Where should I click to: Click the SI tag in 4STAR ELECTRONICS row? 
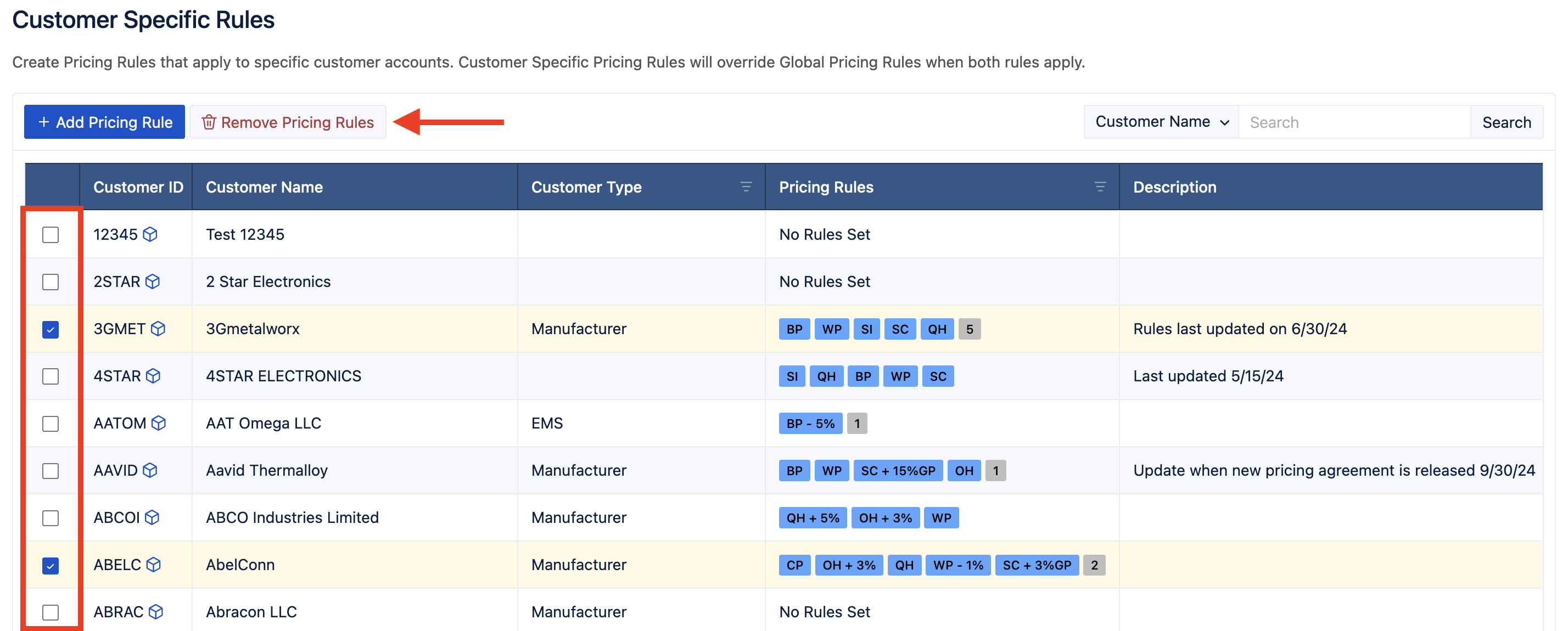tap(792, 376)
